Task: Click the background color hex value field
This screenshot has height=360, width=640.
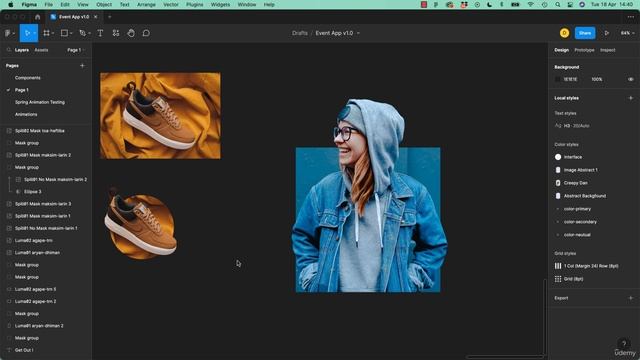Action: pyautogui.click(x=570, y=79)
